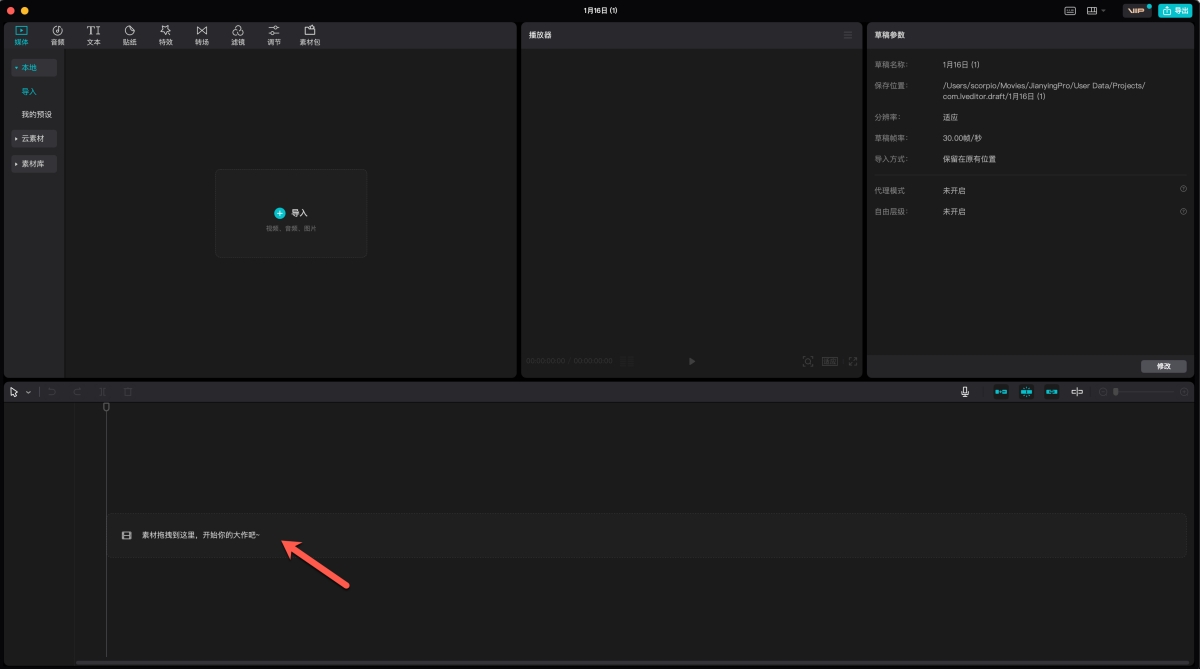
Task: Open the 贴纸 (Stickers) panel
Action: (x=130, y=35)
